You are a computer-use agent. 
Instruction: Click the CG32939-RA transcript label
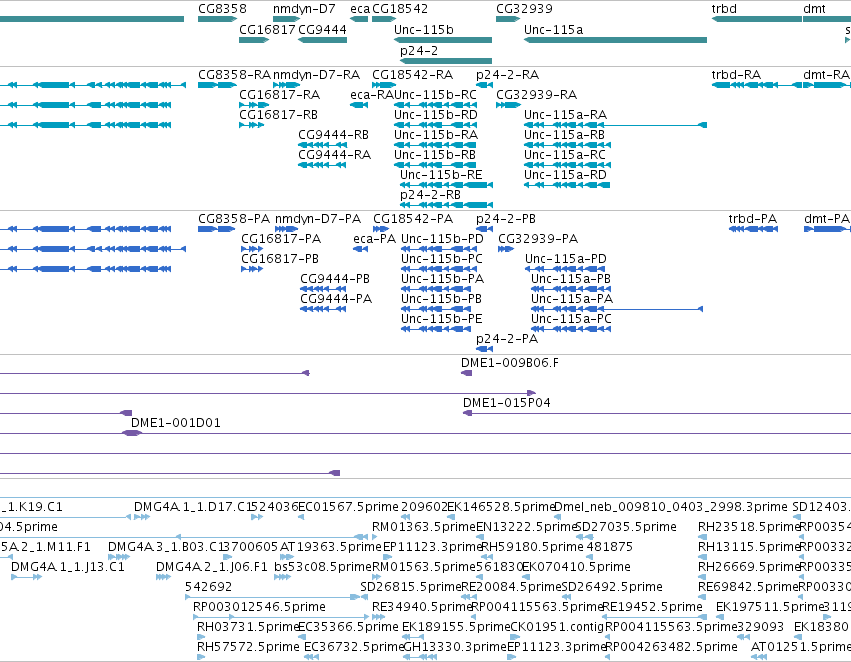point(536,94)
